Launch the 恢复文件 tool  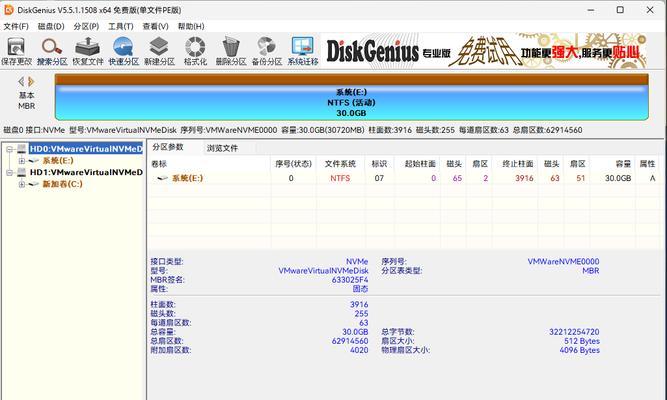pyautogui.click(x=88, y=51)
